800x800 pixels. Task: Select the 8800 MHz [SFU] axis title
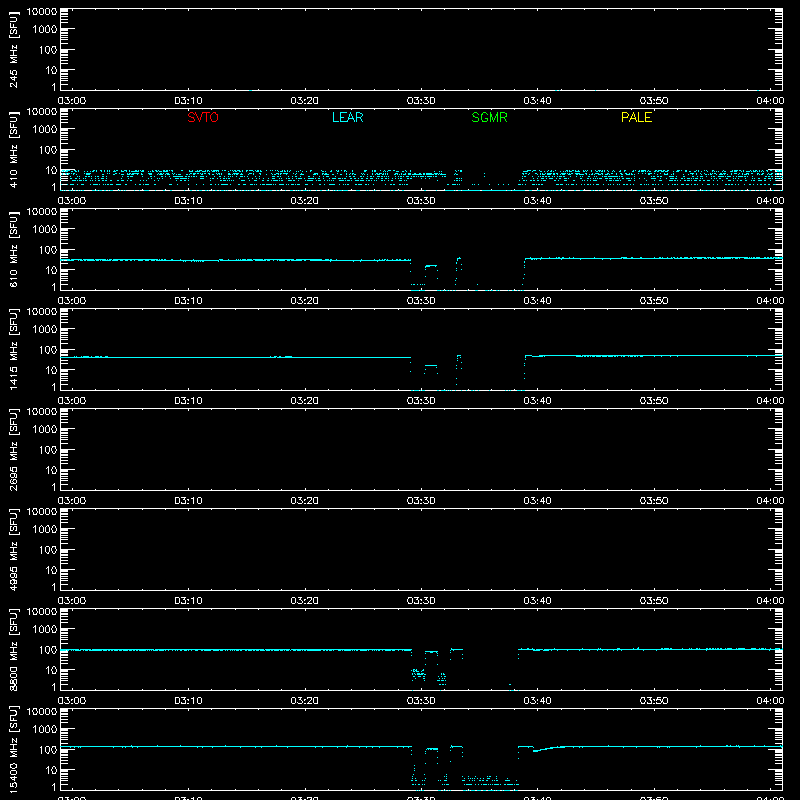[14, 649]
